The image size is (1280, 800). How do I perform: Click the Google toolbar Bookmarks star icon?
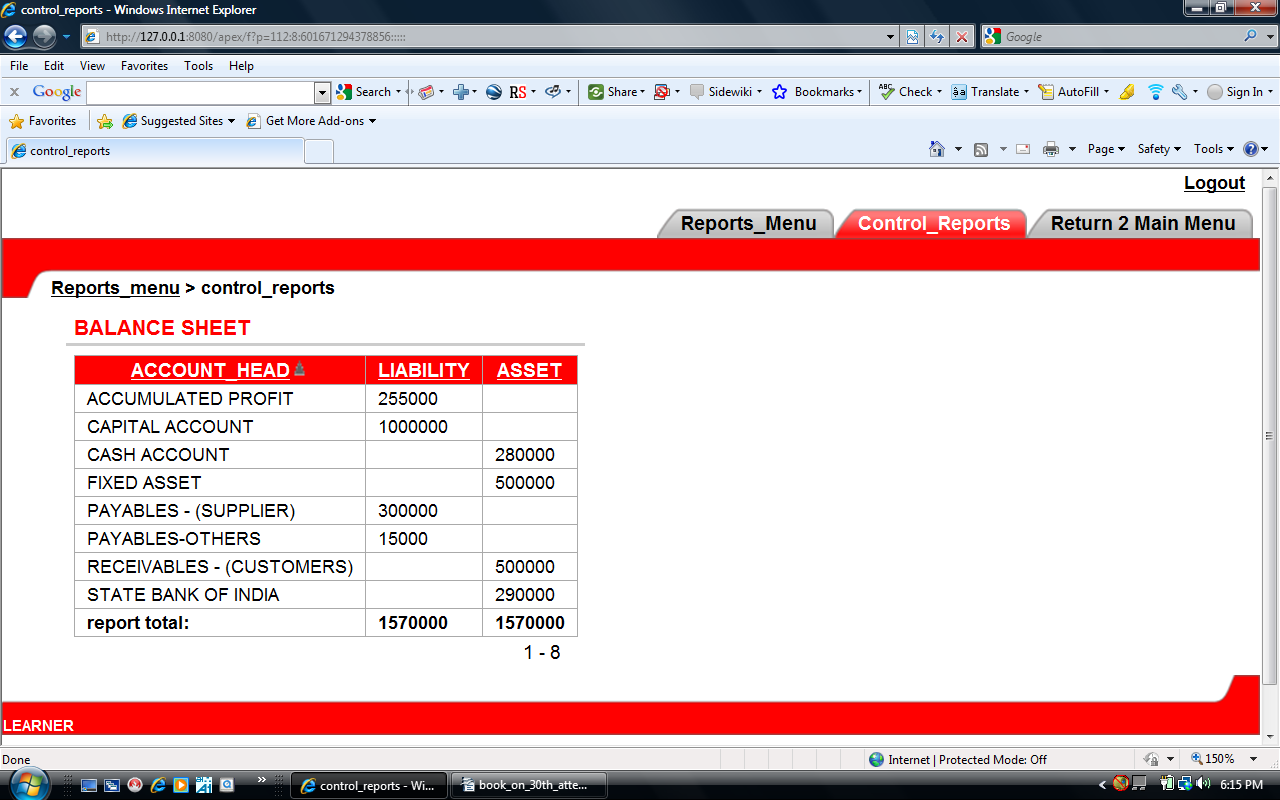(780, 92)
